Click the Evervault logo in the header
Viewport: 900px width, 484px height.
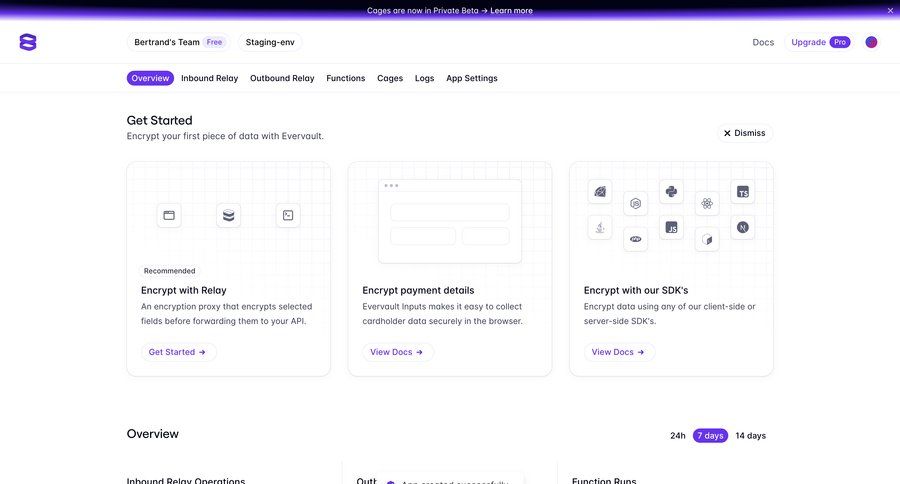[x=28, y=42]
